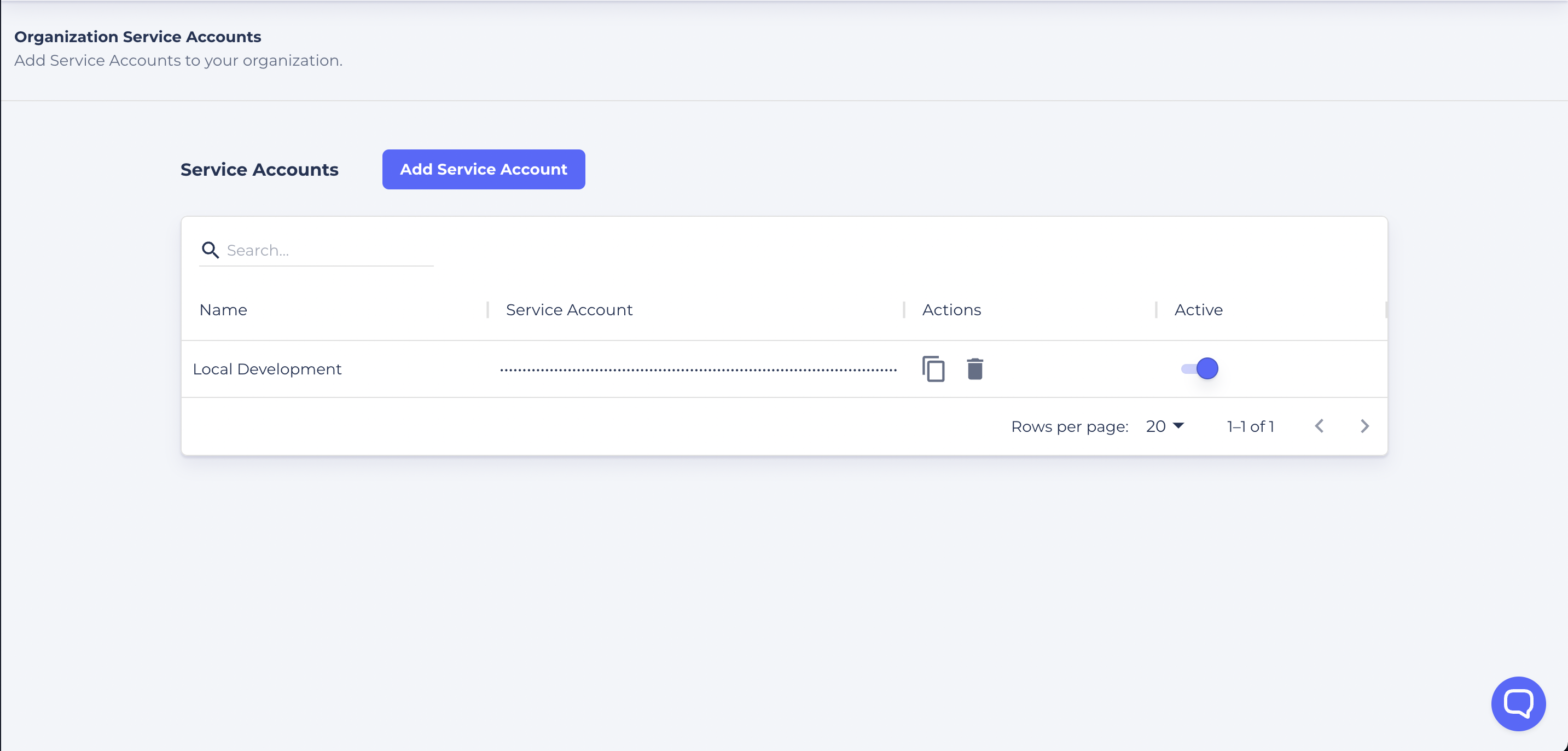Click the column divider after Name
1568x751 pixels.
[487, 309]
